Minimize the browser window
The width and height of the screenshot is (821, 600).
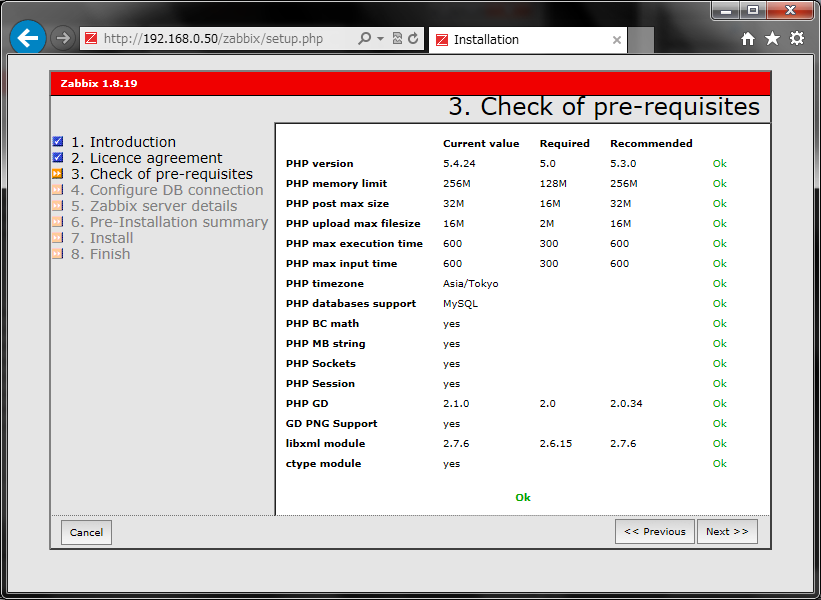[725, 10]
